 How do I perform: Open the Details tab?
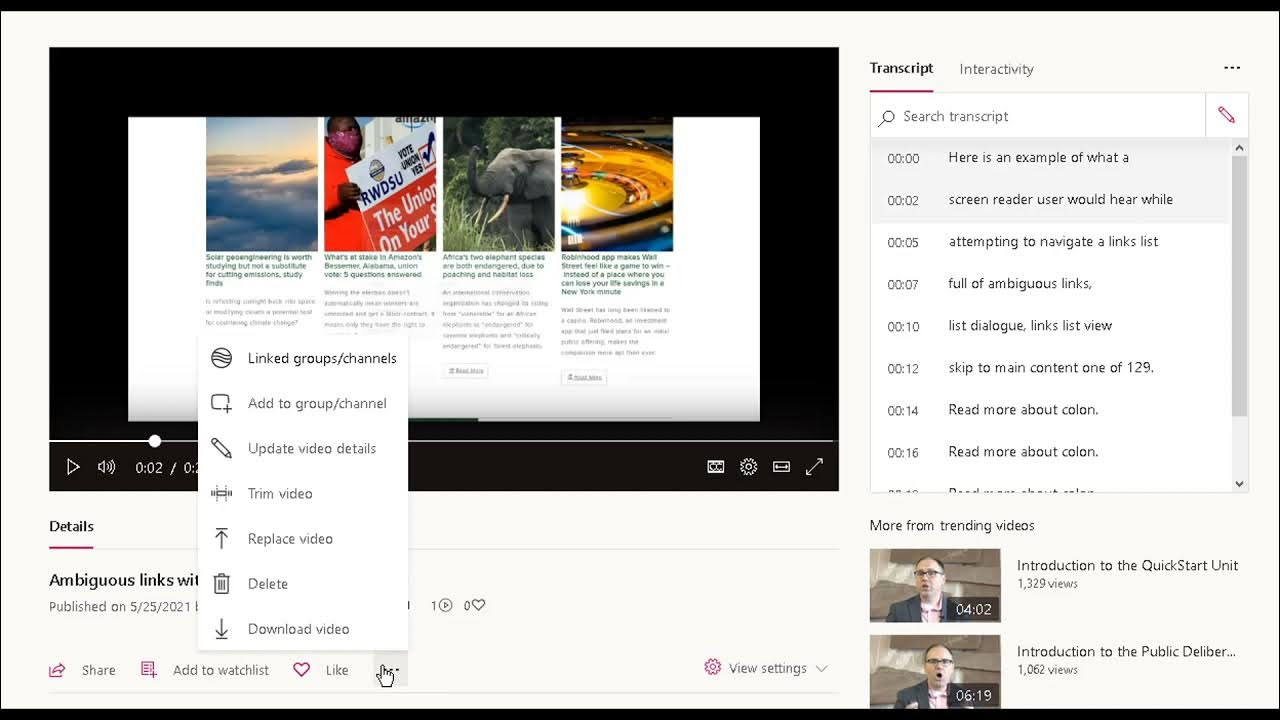[70, 525]
